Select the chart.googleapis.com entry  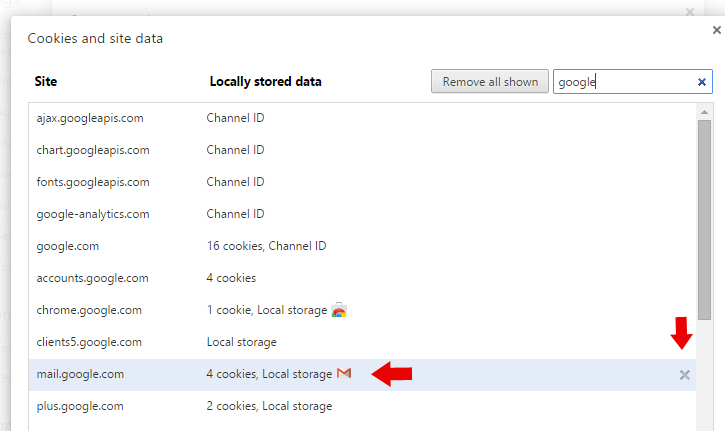(x=92, y=150)
